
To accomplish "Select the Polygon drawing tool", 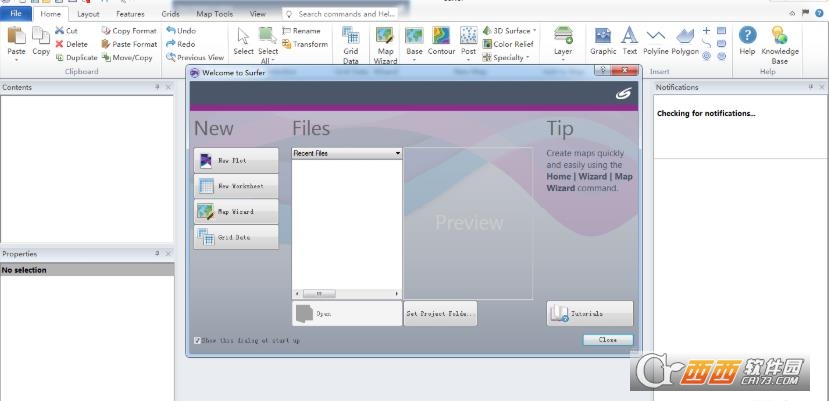I will pos(685,41).
